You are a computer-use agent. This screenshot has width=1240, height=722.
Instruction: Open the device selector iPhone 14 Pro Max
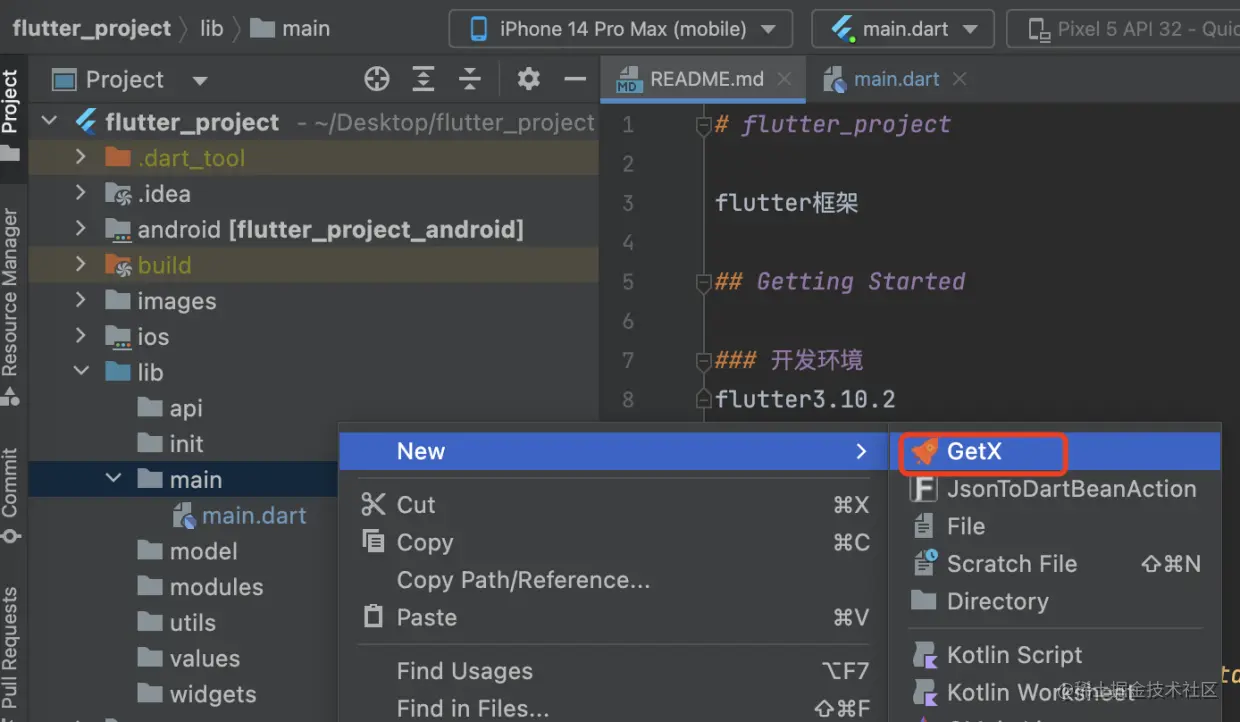(x=621, y=29)
